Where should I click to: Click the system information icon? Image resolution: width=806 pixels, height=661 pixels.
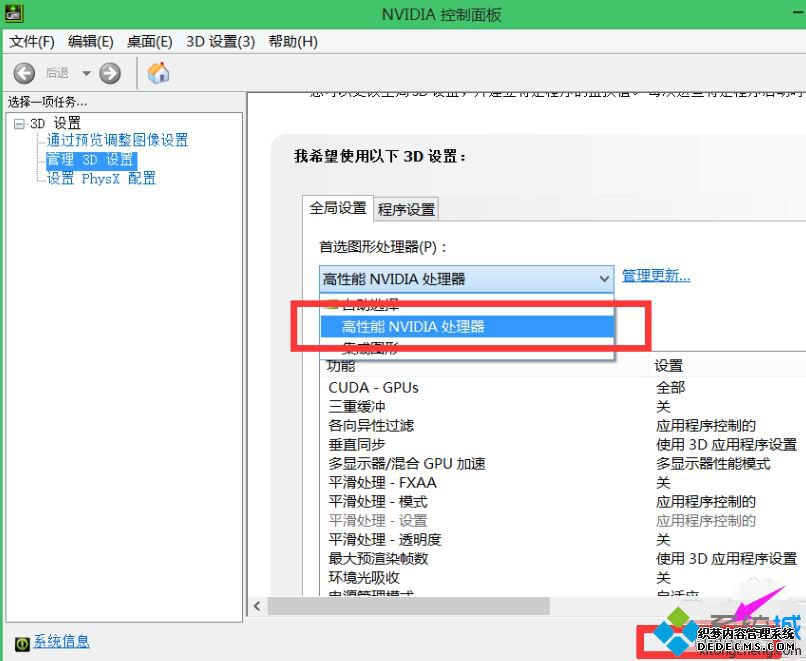coord(22,644)
